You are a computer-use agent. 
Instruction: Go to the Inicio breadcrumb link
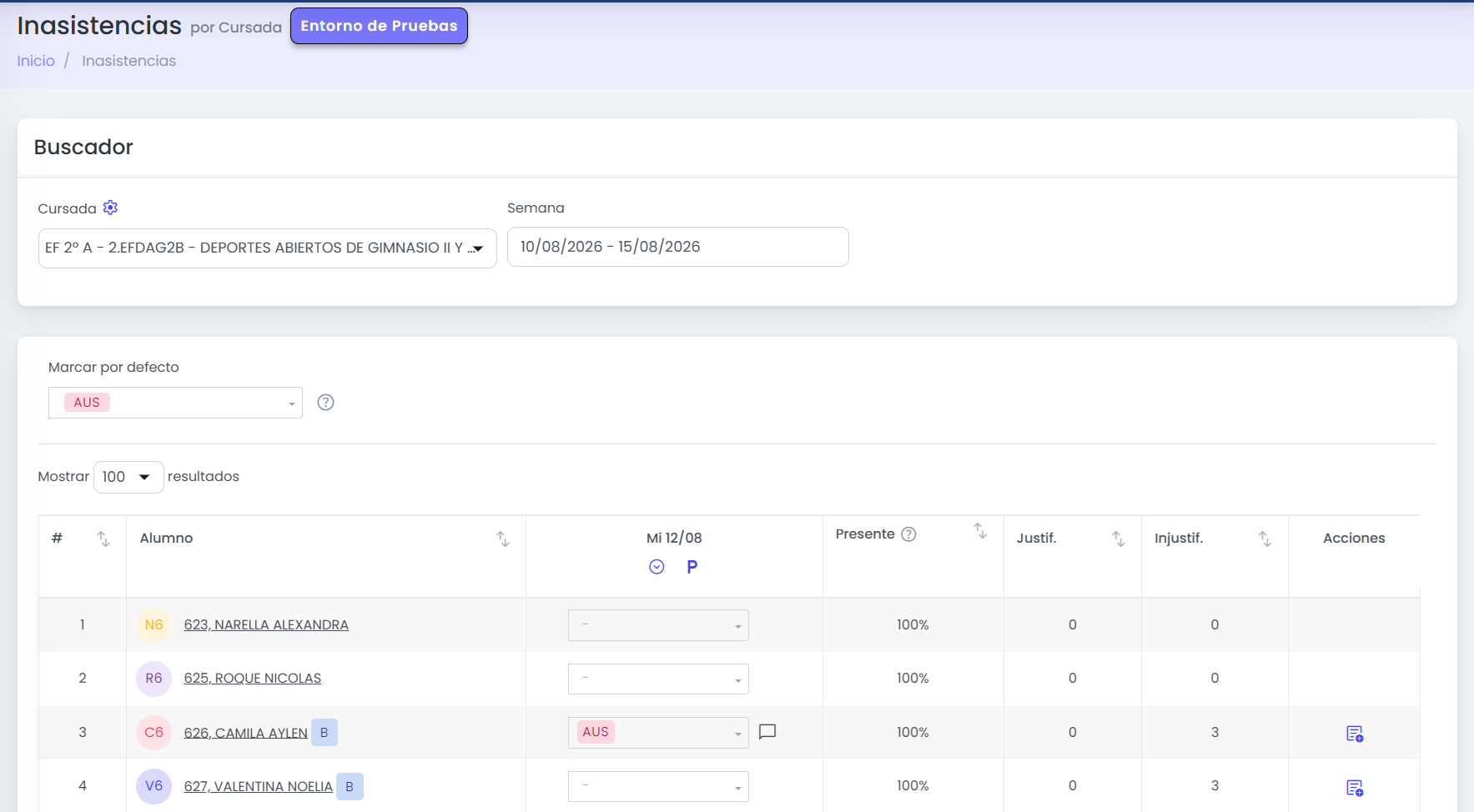click(x=36, y=61)
